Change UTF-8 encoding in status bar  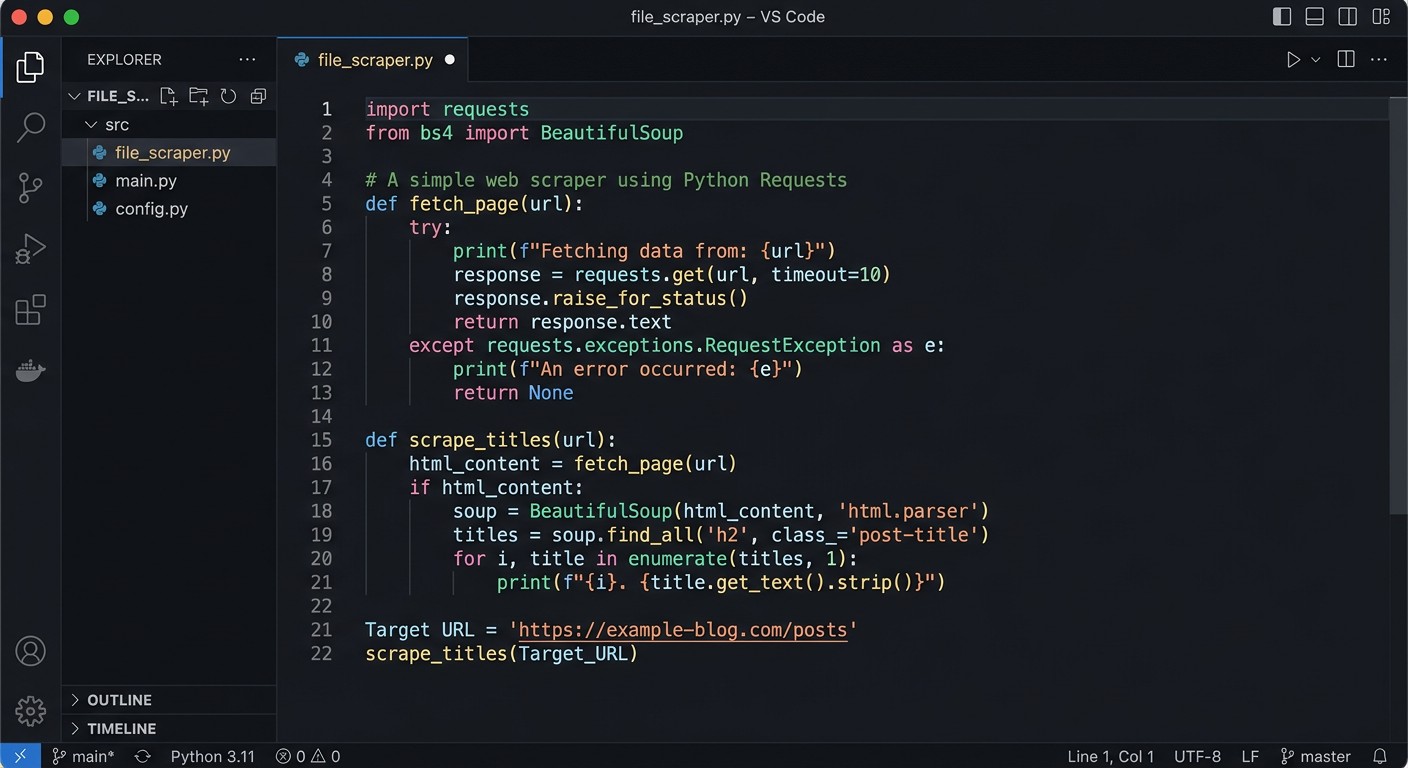click(1197, 756)
